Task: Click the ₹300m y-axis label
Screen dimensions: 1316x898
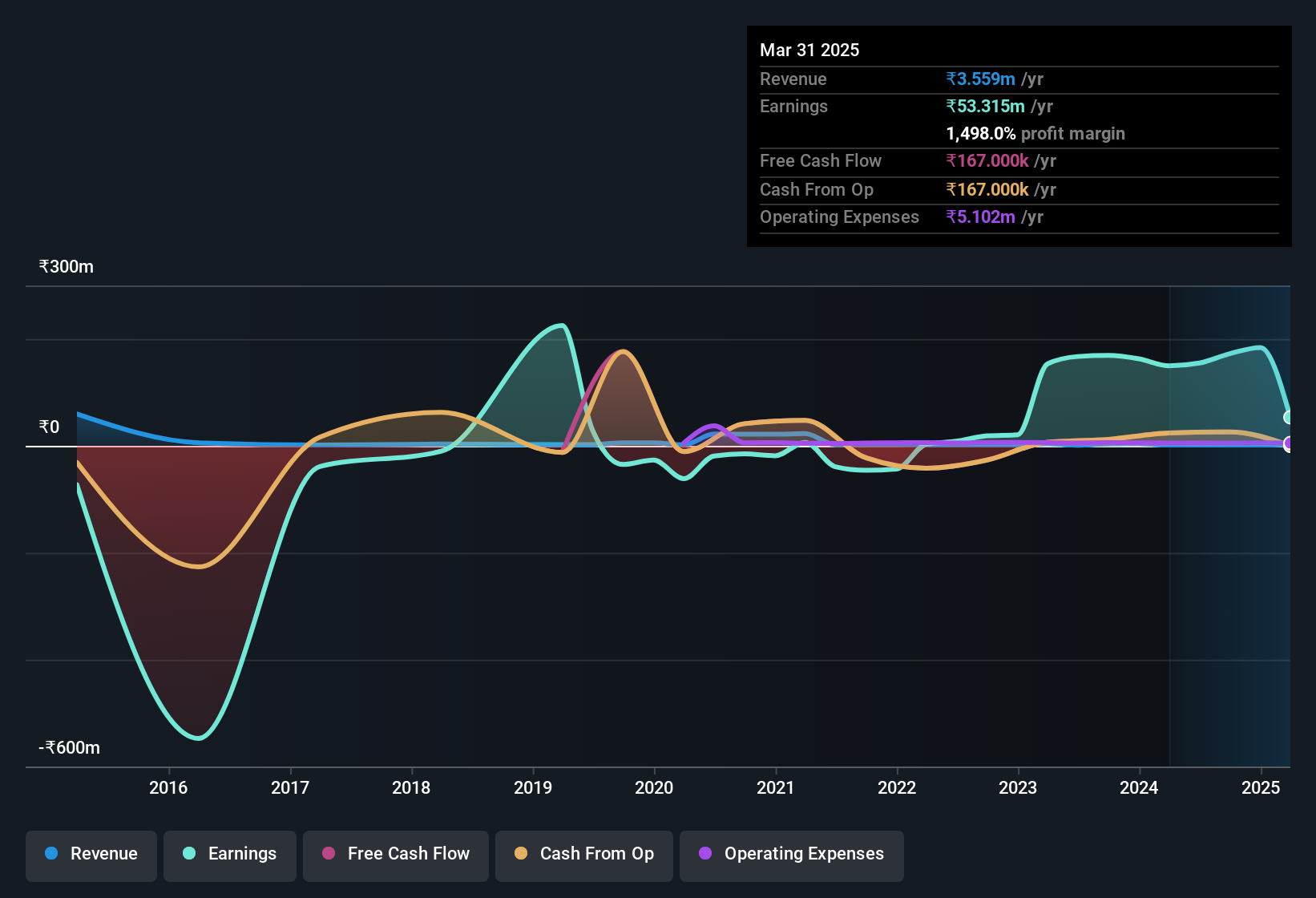Action: tap(67, 266)
